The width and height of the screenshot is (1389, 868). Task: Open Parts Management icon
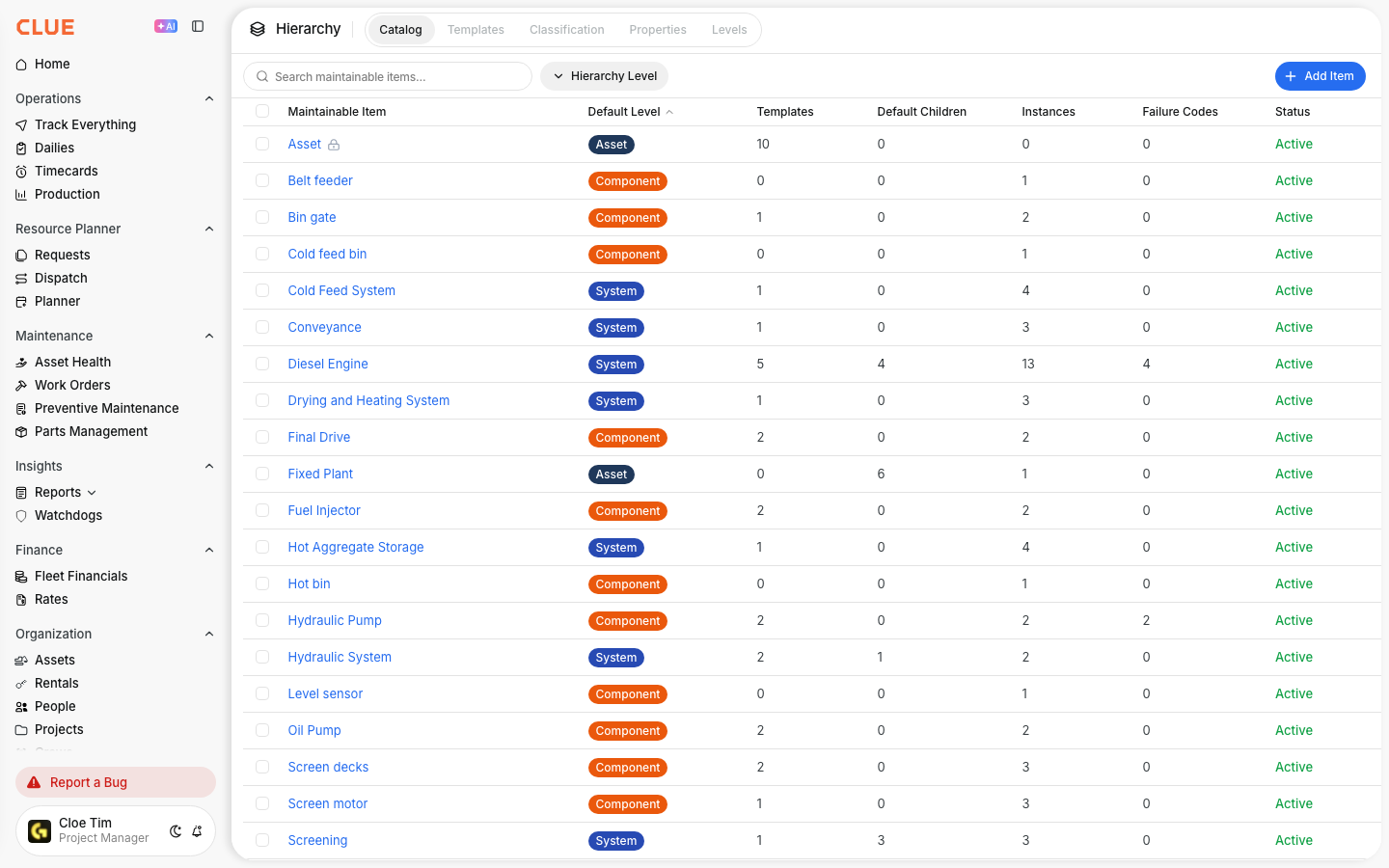(21, 432)
